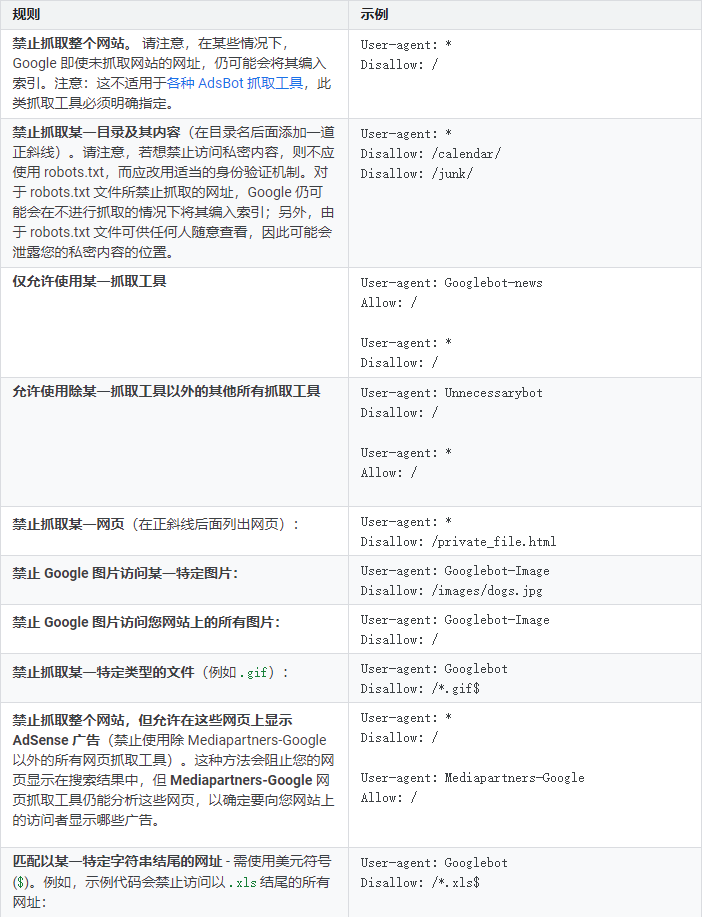This screenshot has width=702, height=917.
Task: Click the bold Mediapartners-Google in the description
Action: [241, 780]
